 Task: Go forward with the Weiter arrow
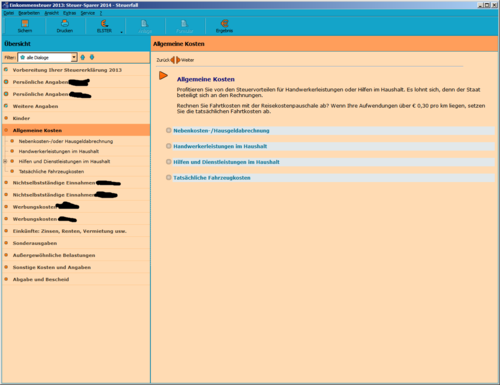(x=178, y=60)
